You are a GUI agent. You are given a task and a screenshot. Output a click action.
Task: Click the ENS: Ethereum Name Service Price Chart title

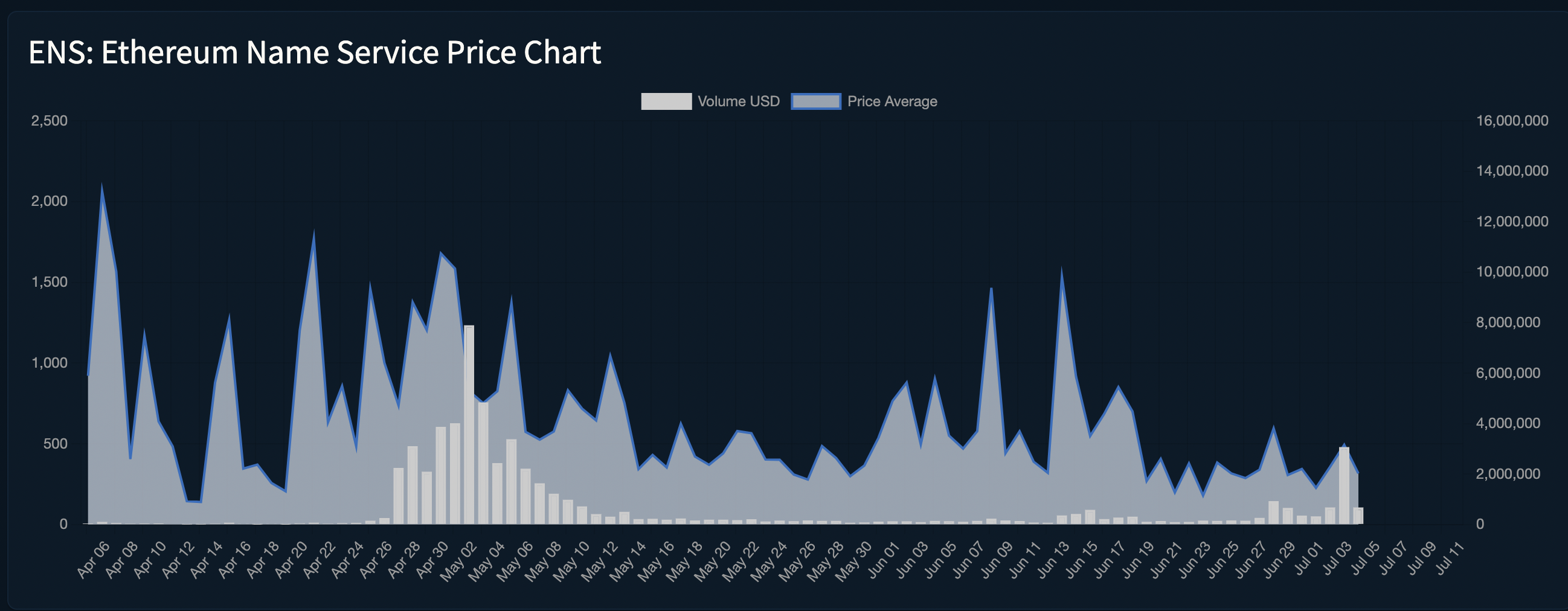pyautogui.click(x=315, y=53)
